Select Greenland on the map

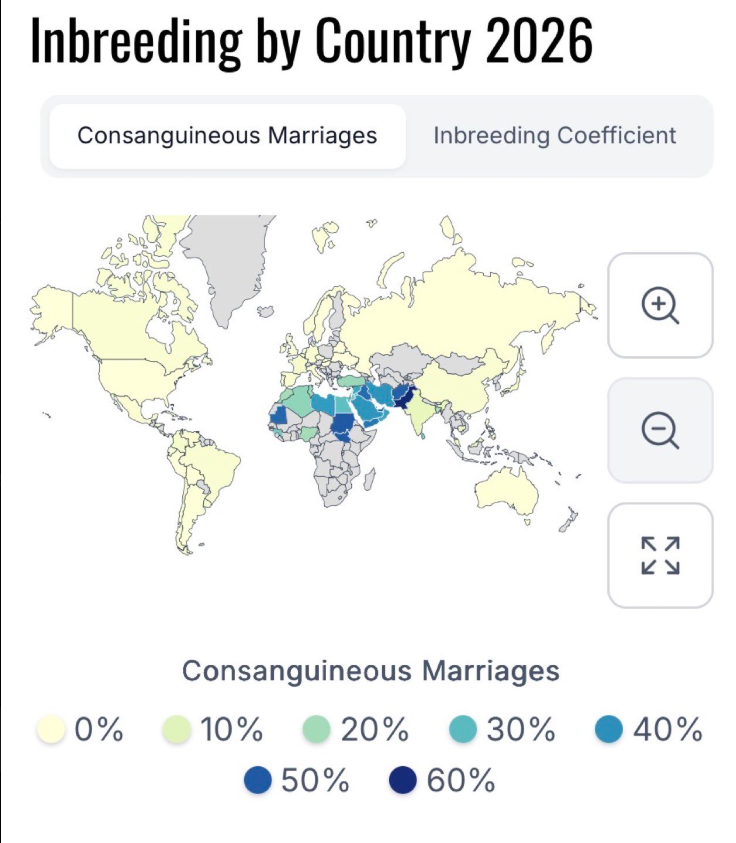pos(228,263)
